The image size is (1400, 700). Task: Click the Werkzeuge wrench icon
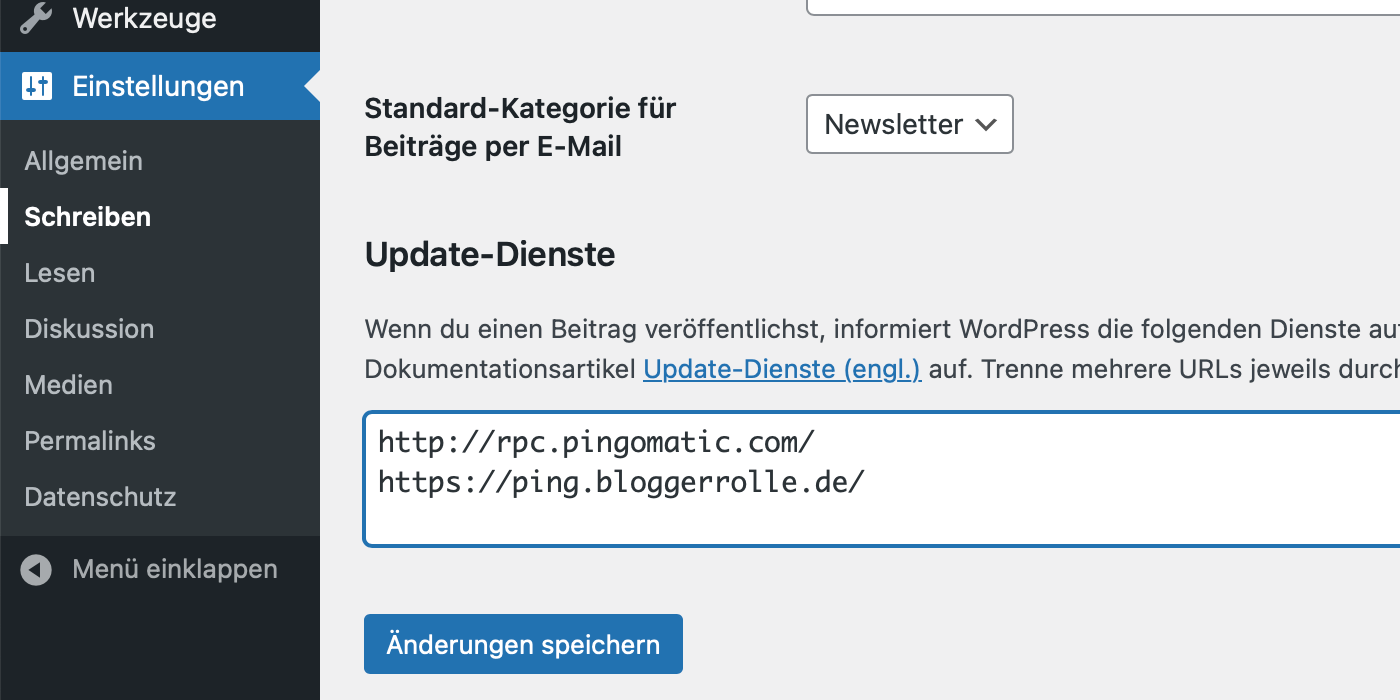tap(36, 18)
